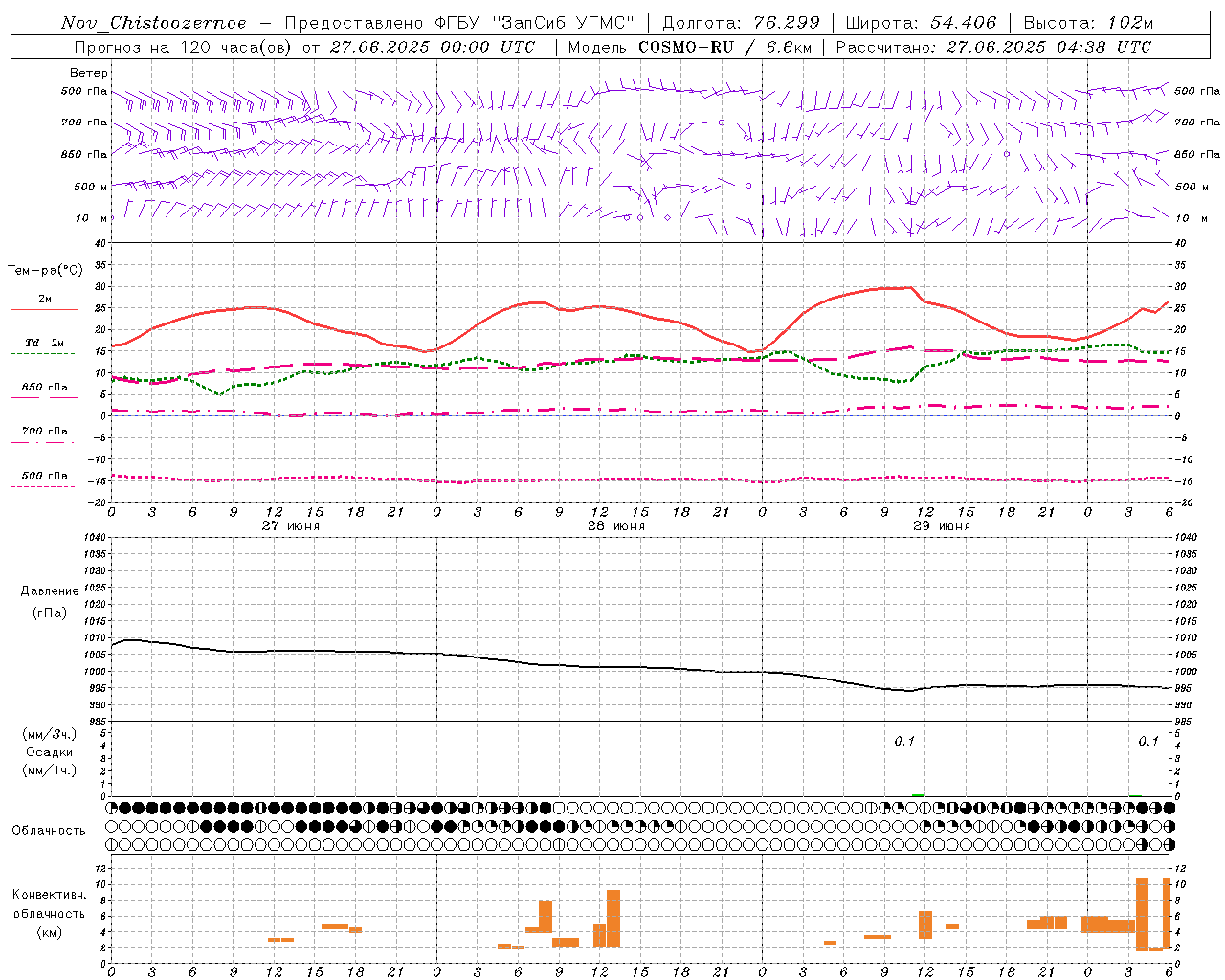Click the Конвективн. label of convective panel
Screen dimensions: 1225x980
click(x=50, y=895)
